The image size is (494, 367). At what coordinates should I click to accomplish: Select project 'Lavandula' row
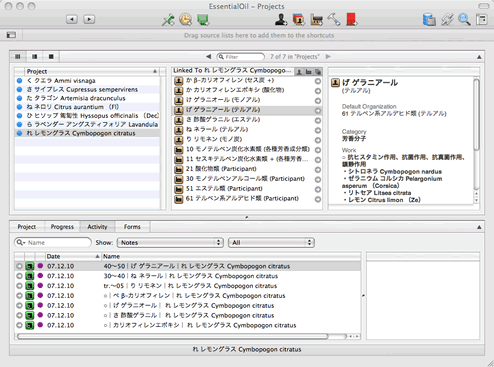click(x=87, y=124)
